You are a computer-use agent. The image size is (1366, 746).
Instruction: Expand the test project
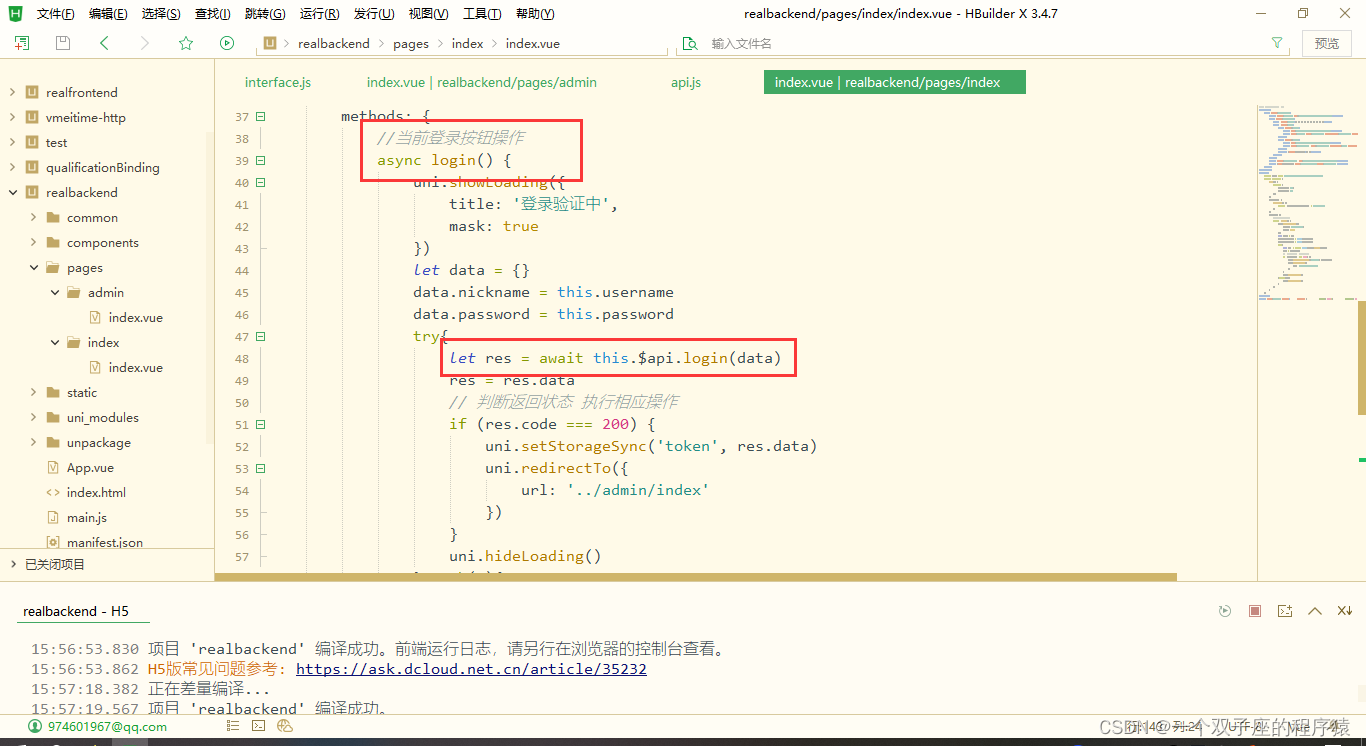(x=12, y=142)
